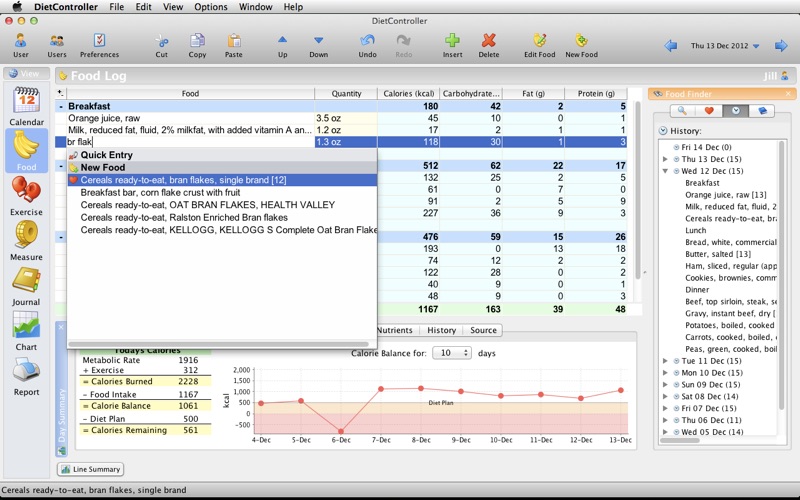Image resolution: width=800 pixels, height=500 pixels.
Task: Expand the Sat 08 Dec history node
Action: coord(665,396)
